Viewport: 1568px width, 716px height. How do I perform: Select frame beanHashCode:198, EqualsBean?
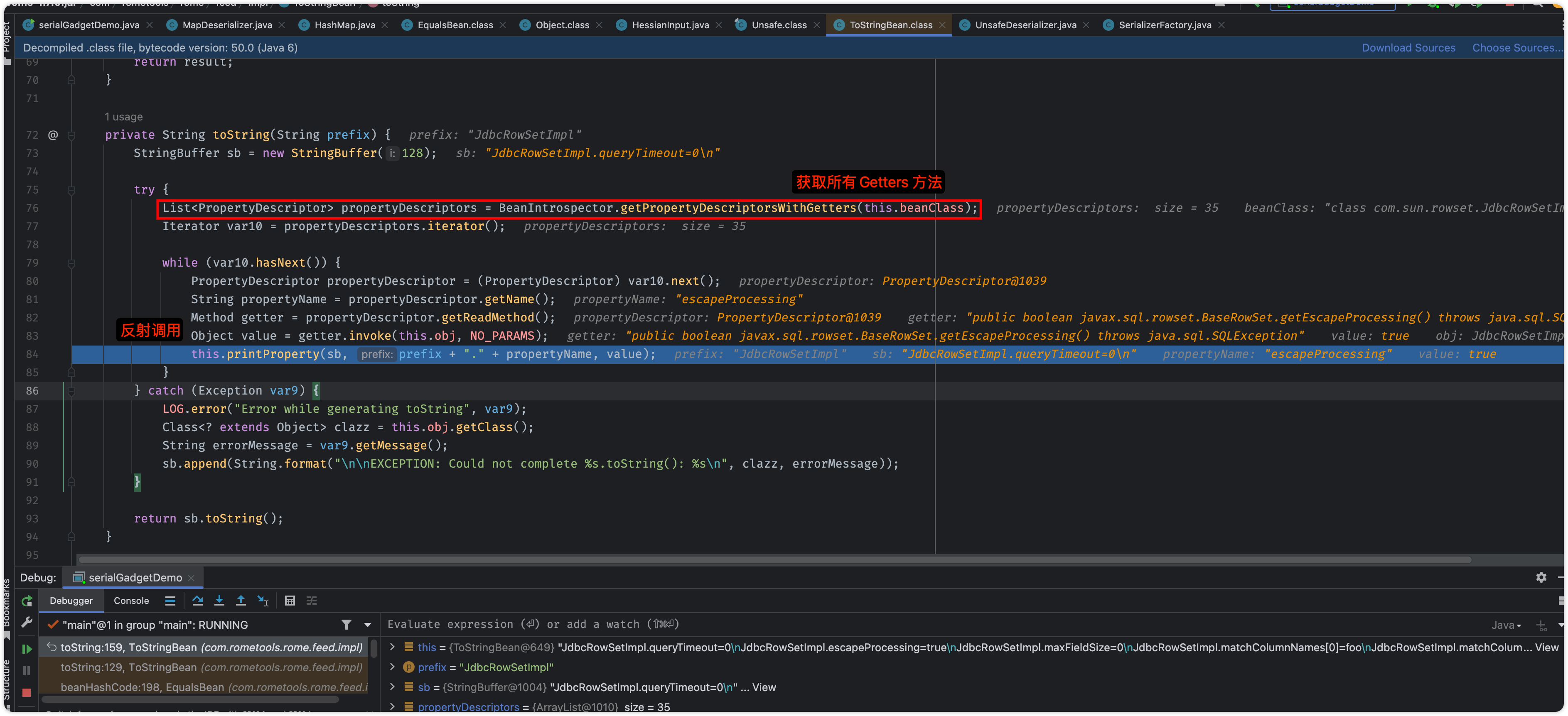coord(204,687)
